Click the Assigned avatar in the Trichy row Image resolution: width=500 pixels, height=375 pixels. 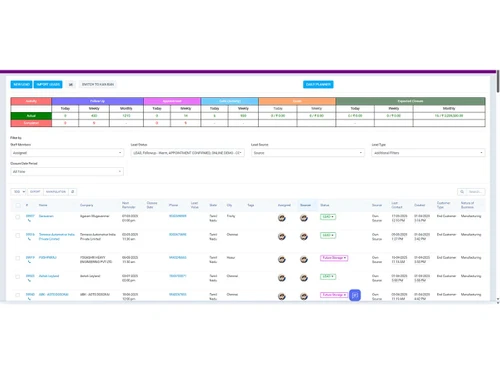point(282,218)
